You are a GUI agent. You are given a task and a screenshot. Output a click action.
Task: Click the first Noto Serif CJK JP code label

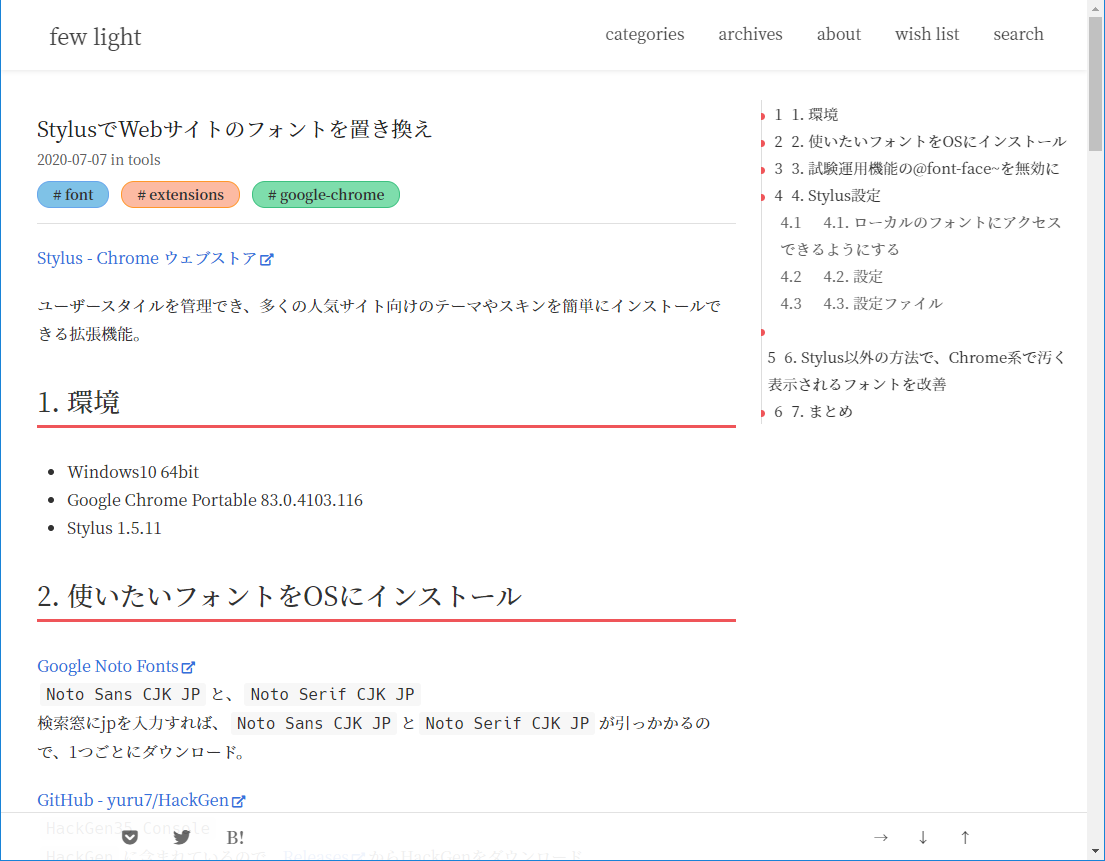point(333,694)
